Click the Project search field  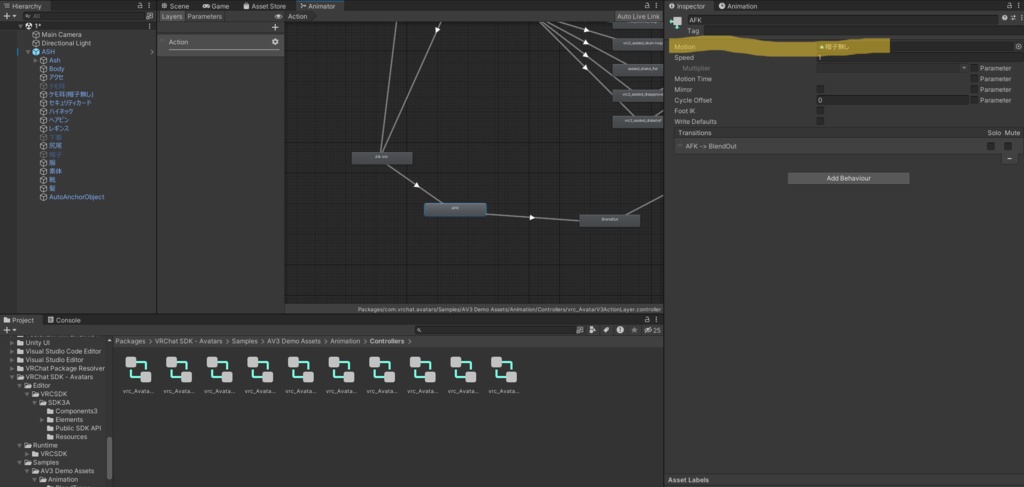click(x=494, y=330)
